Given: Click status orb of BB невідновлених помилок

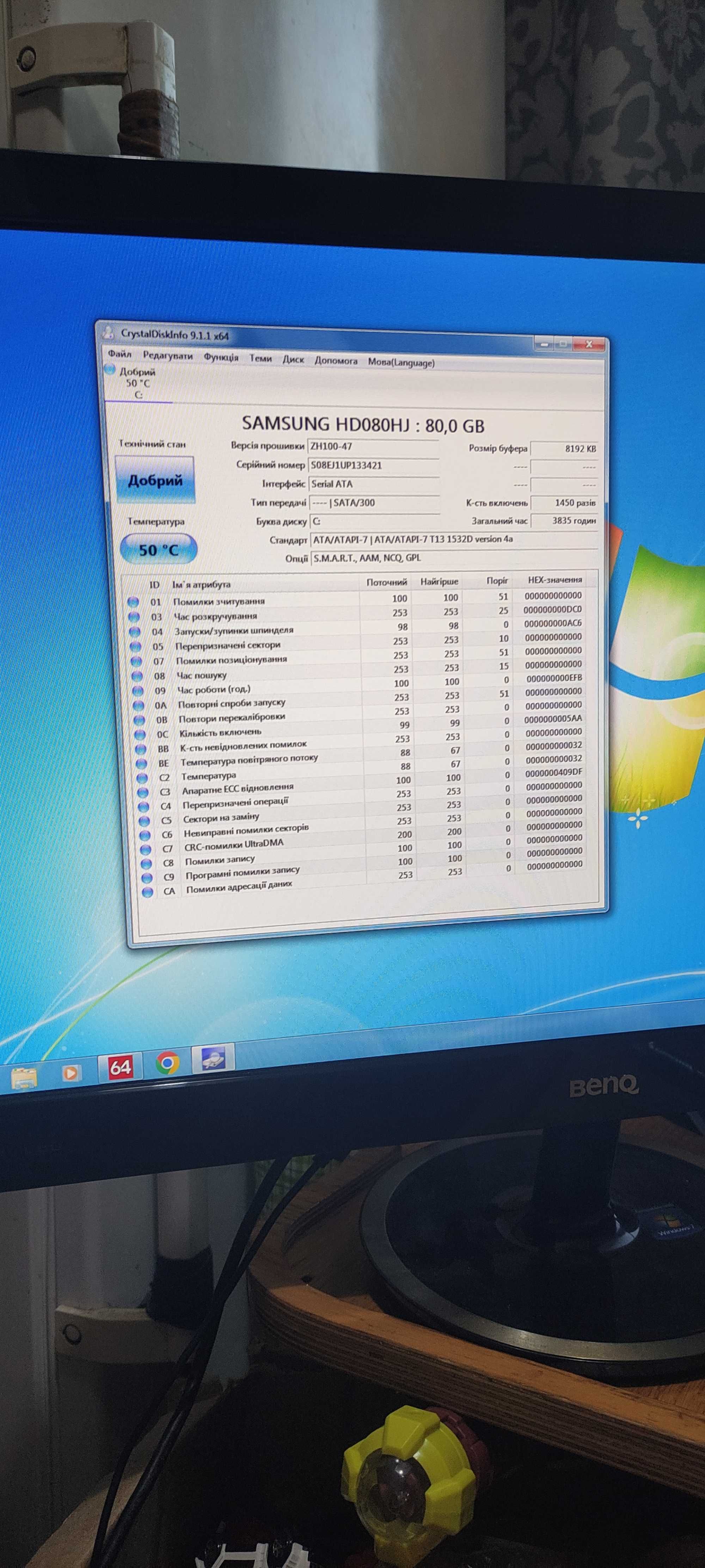Looking at the screenshot, I should (141, 749).
